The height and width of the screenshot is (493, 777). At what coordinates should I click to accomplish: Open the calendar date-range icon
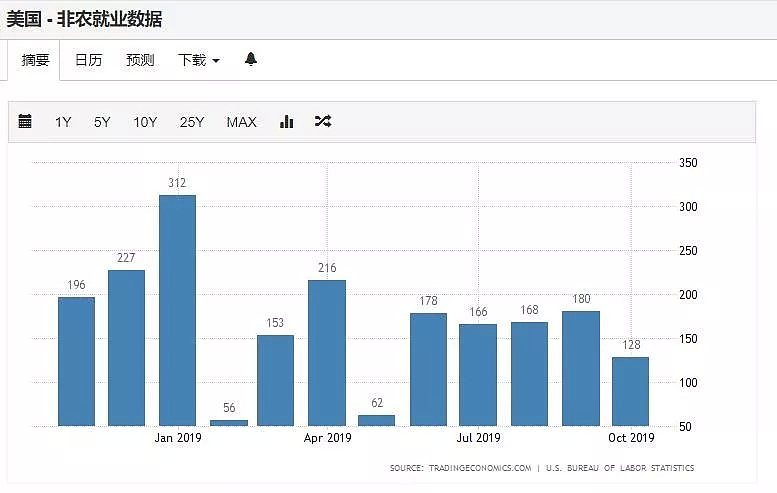[x=25, y=121]
